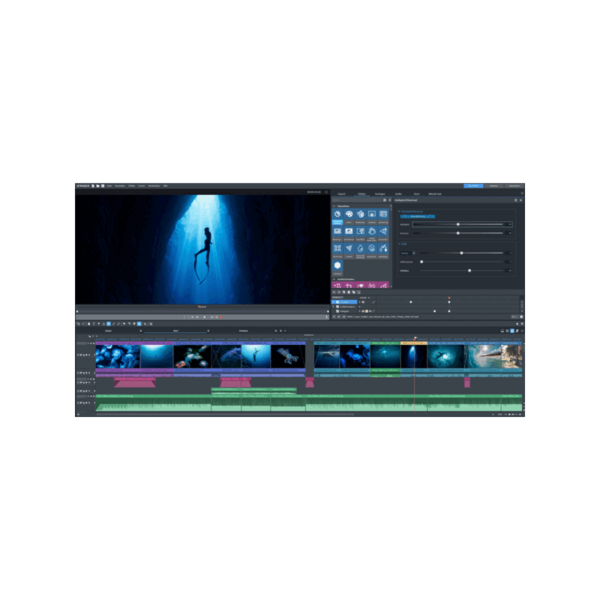
Task: Expand the second keyframe tree row
Action: (x=334, y=307)
